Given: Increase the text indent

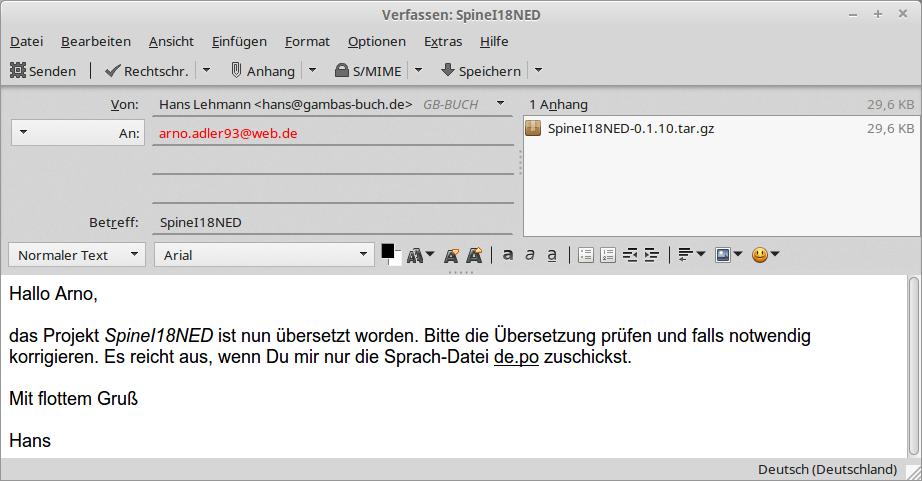Looking at the screenshot, I should point(652,255).
